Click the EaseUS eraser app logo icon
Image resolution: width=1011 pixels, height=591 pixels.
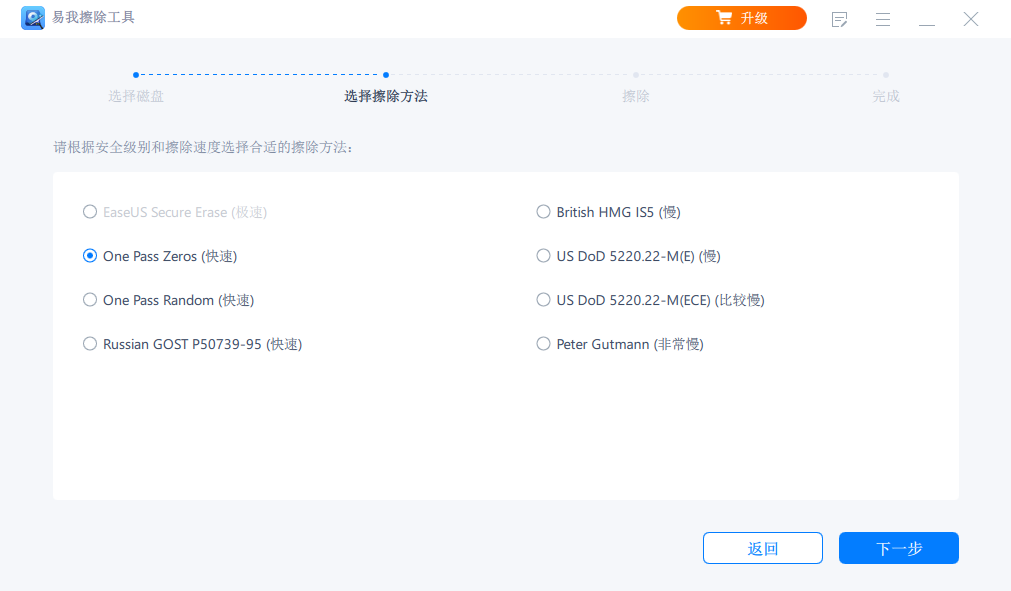coord(33,18)
